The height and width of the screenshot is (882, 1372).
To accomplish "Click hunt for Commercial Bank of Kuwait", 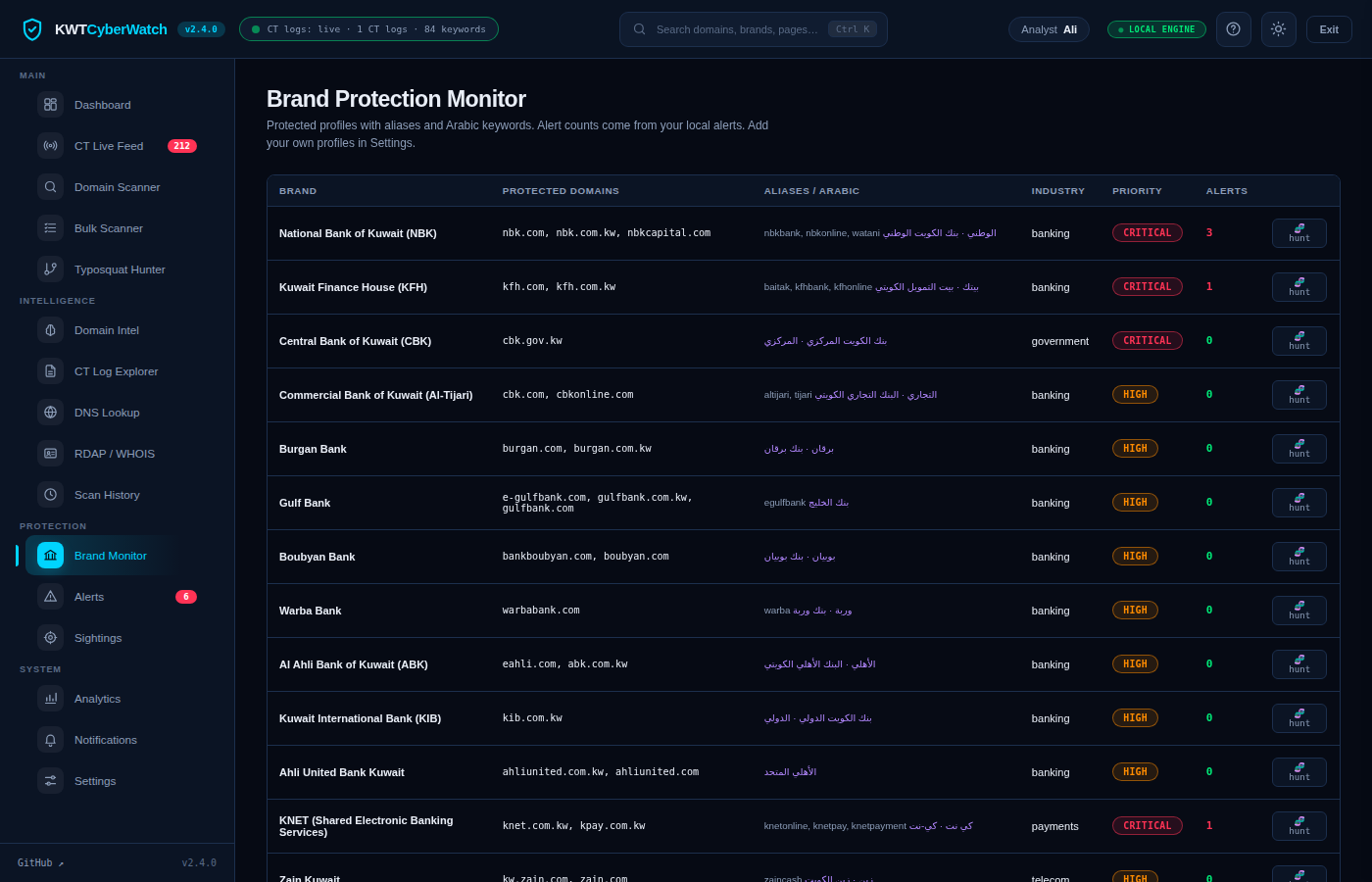I will point(1298,395).
